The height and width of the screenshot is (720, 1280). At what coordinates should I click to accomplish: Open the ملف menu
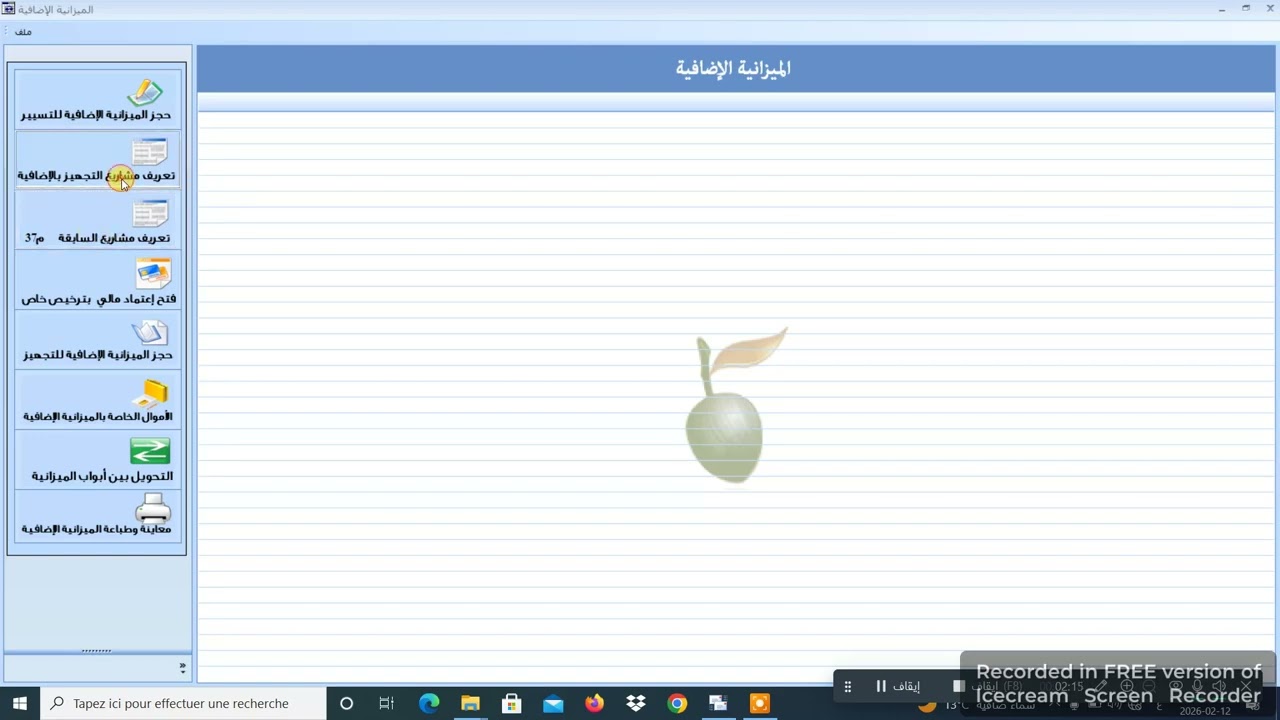(23, 32)
